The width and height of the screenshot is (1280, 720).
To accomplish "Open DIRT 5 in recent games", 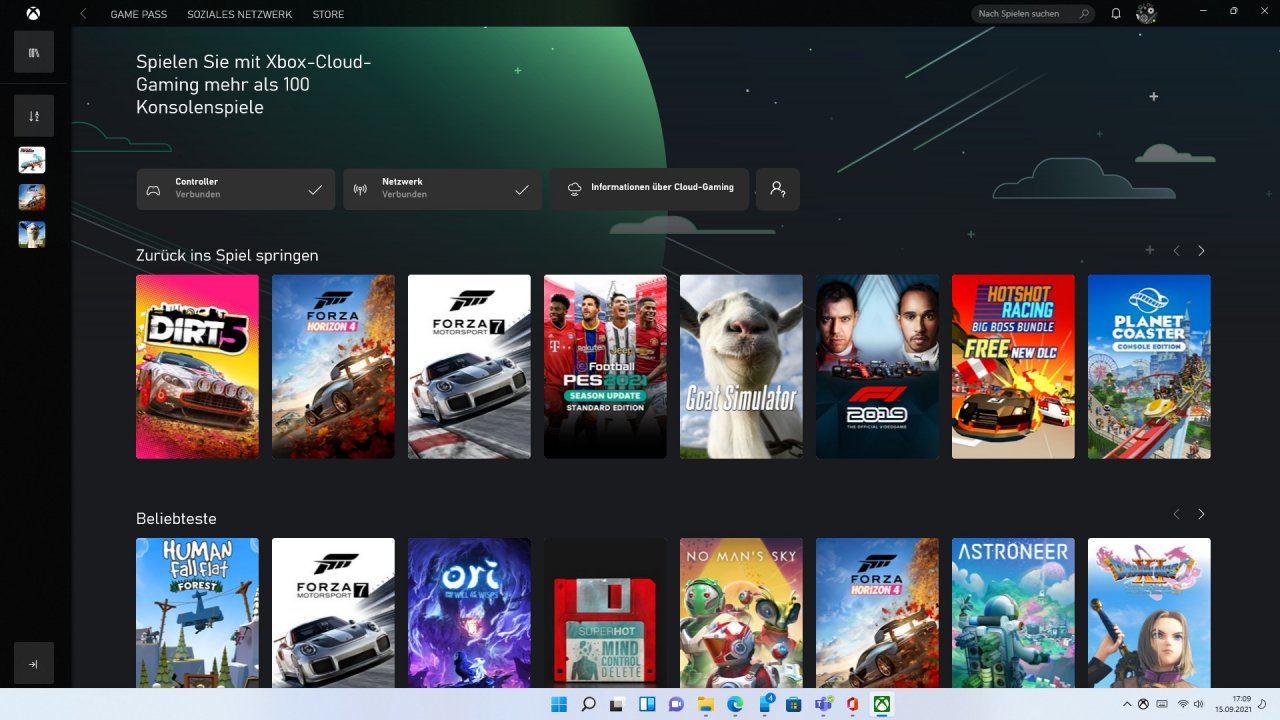I will (x=197, y=367).
